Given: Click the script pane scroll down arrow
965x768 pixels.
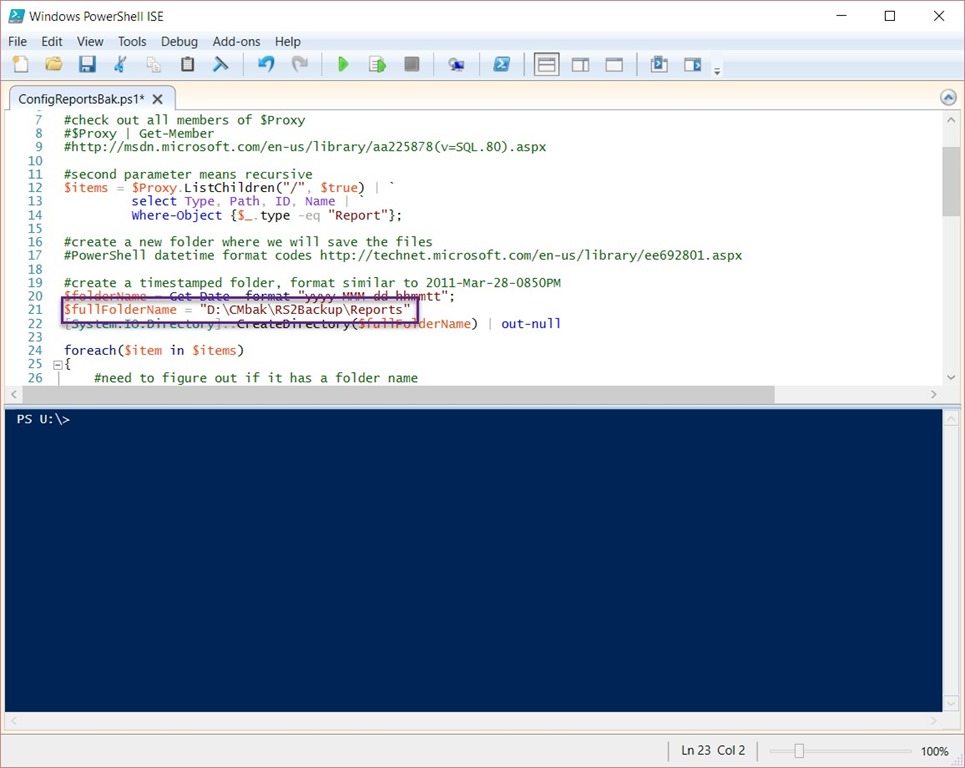Looking at the screenshot, I should point(951,377).
